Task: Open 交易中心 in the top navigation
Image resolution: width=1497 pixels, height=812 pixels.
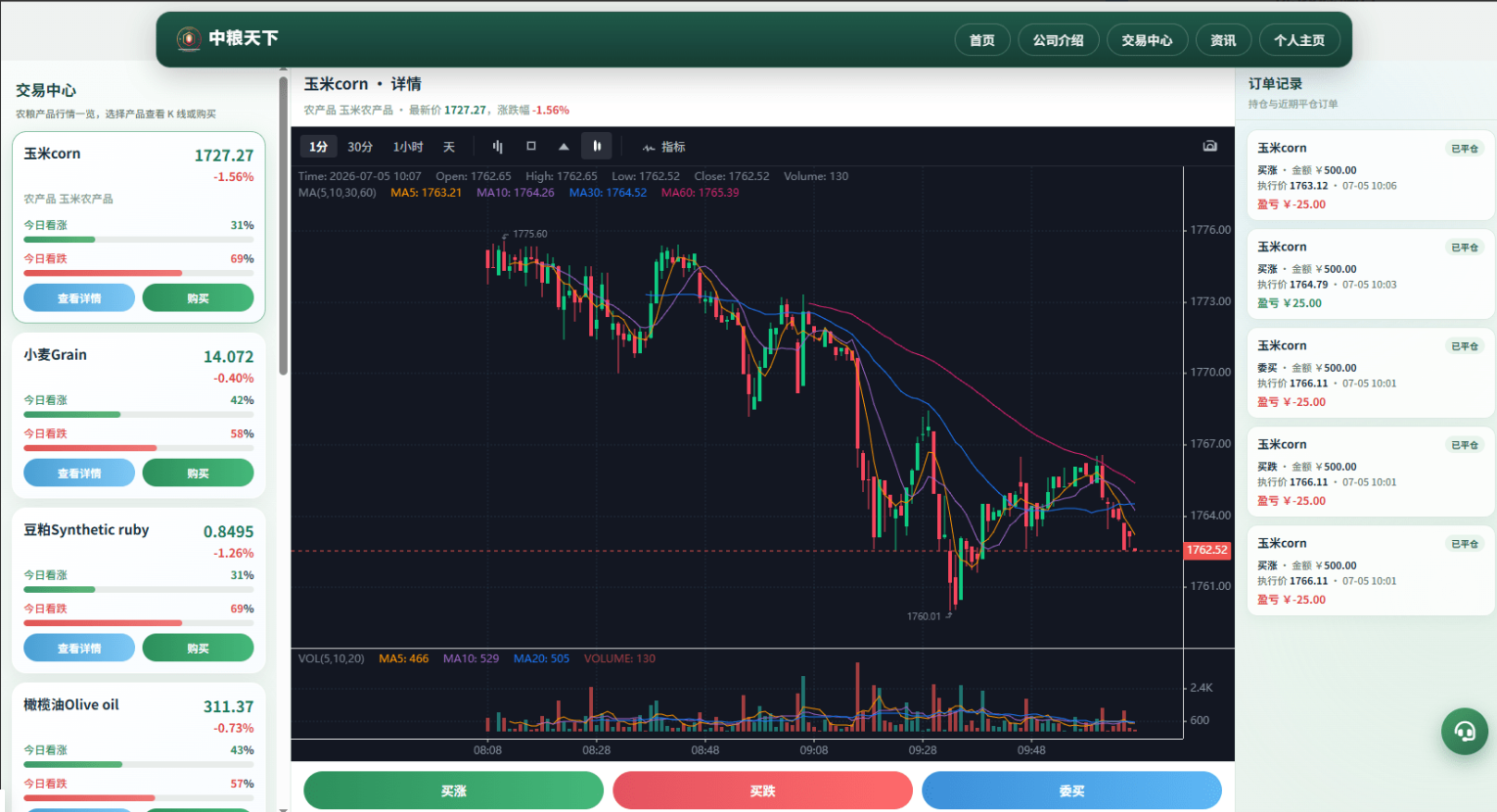Action: click(1148, 40)
